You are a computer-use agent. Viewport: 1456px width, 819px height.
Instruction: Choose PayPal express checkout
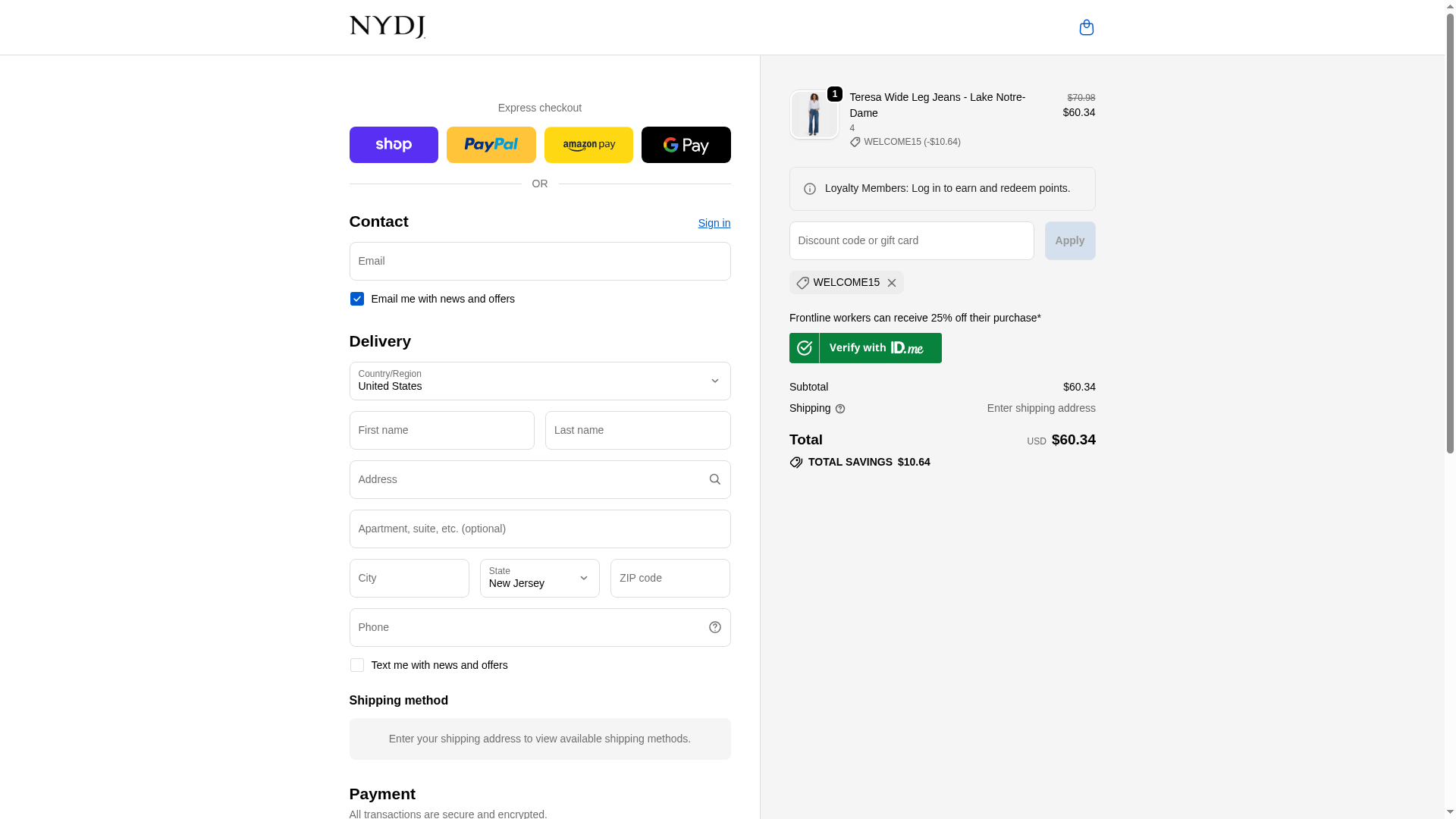[x=491, y=145]
